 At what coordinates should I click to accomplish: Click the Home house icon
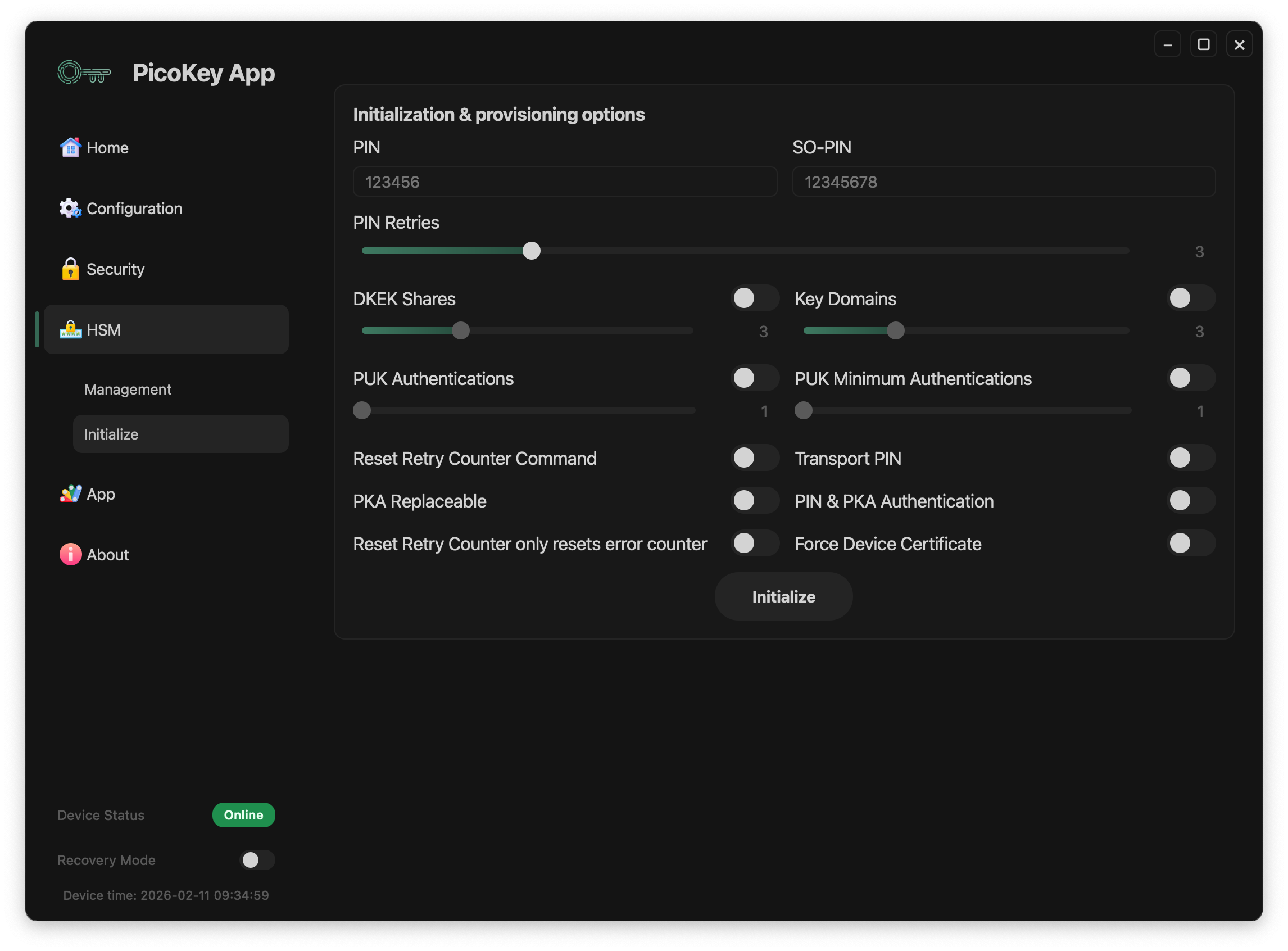click(70, 147)
